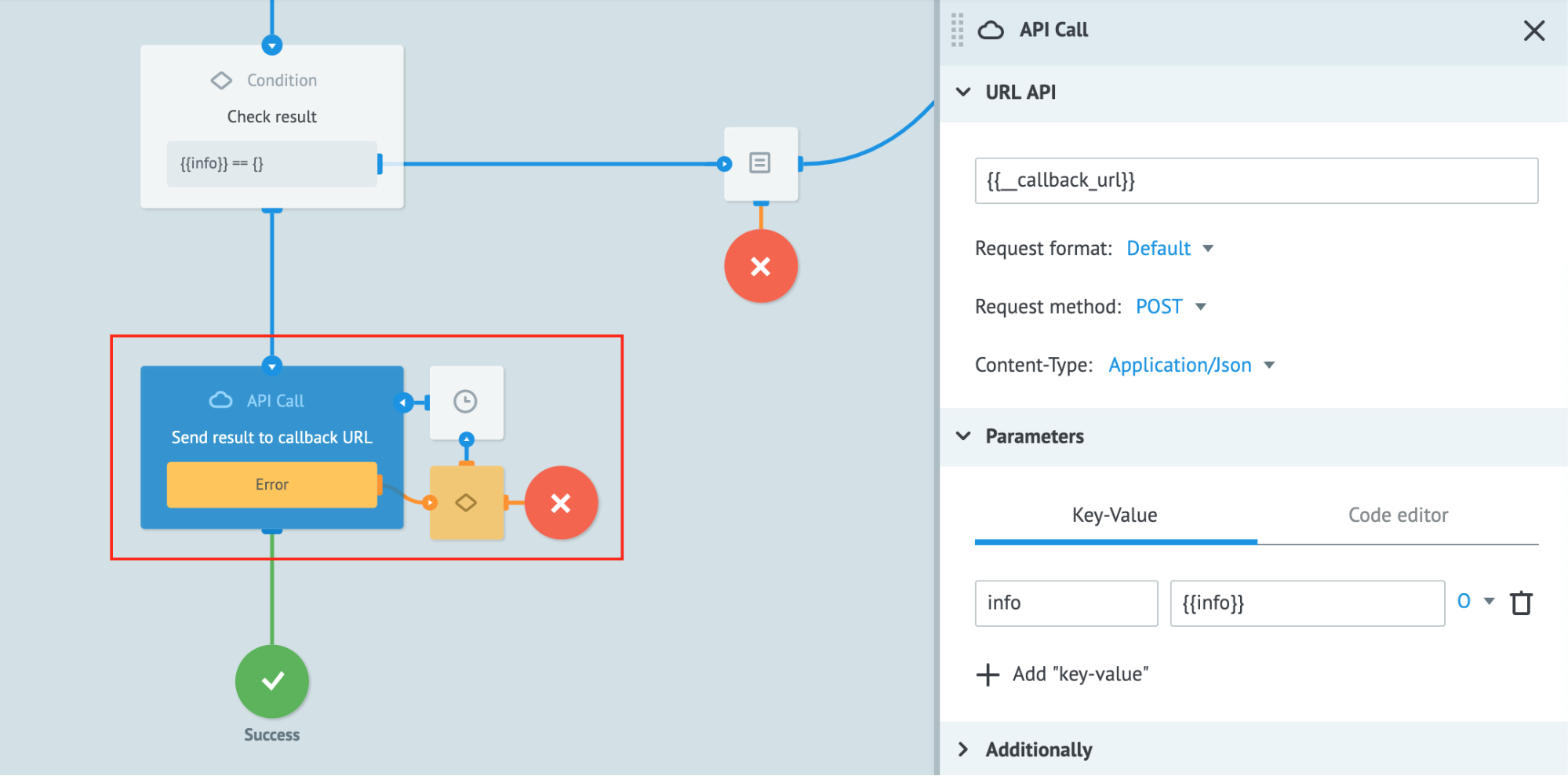1568x776 pixels.
Task: Open the Request method POST dropdown
Action: tap(1168, 306)
